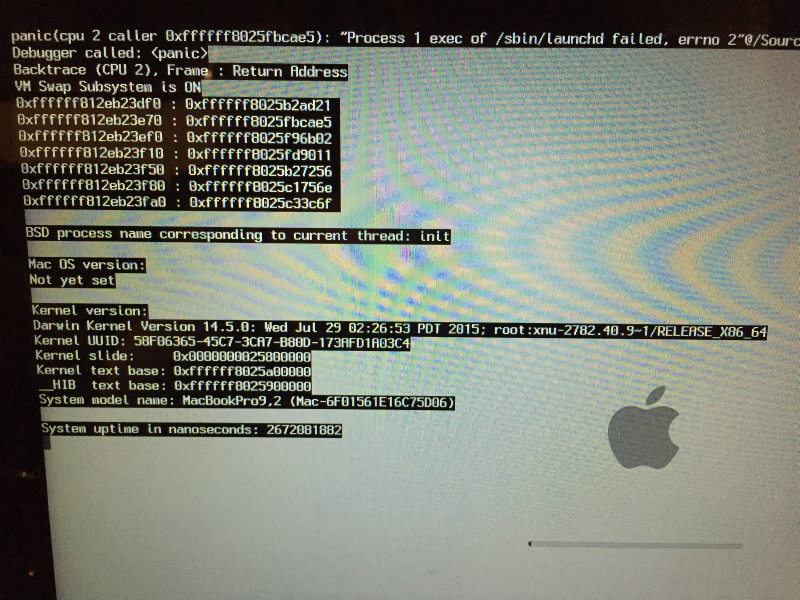Click the "Debugger called: <panic>" line
The width and height of the screenshot is (800, 600).
click(110, 53)
